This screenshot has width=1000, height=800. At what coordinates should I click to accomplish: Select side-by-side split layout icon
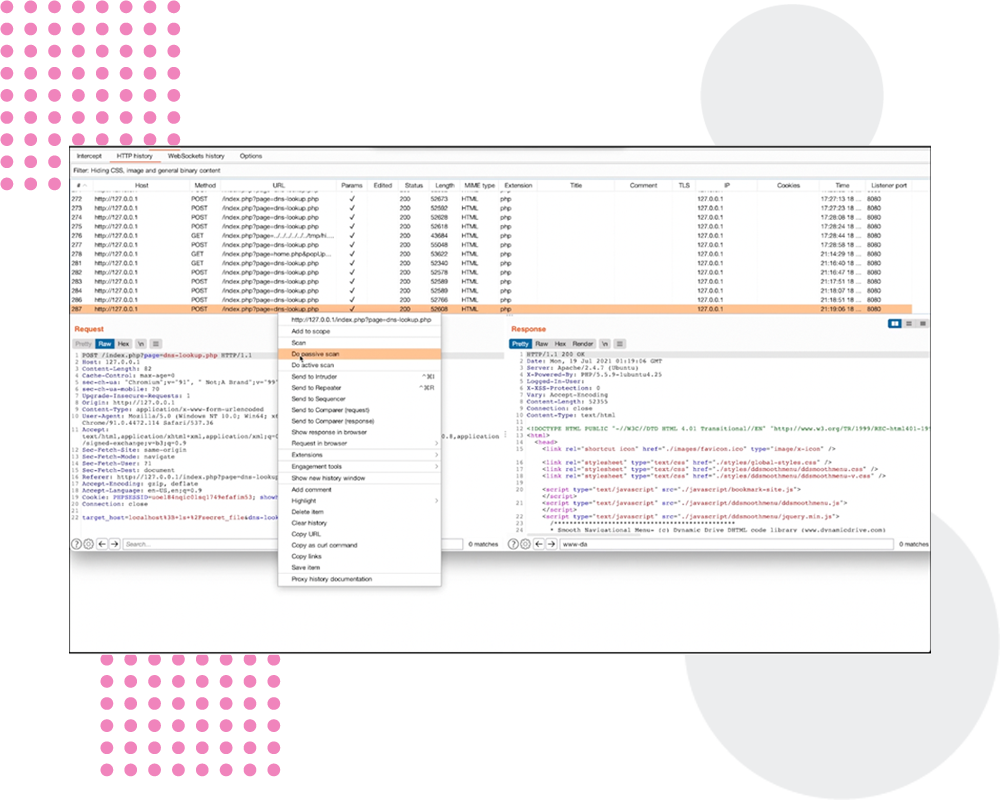coord(895,324)
